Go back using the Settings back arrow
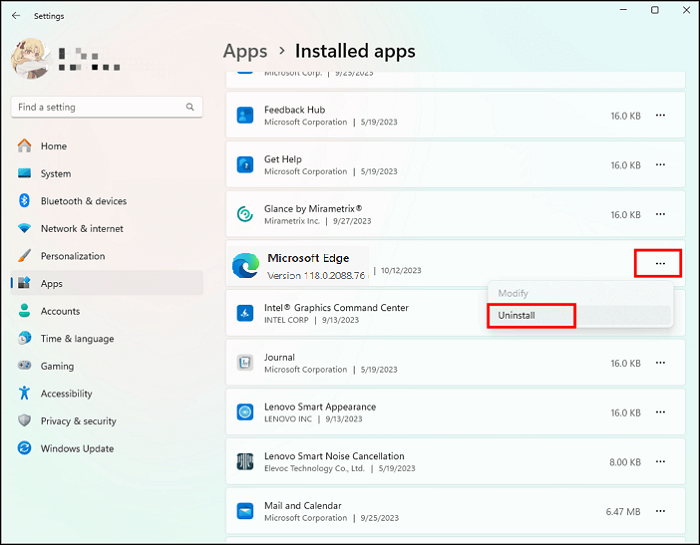Image resolution: width=700 pixels, height=545 pixels. click(16, 16)
